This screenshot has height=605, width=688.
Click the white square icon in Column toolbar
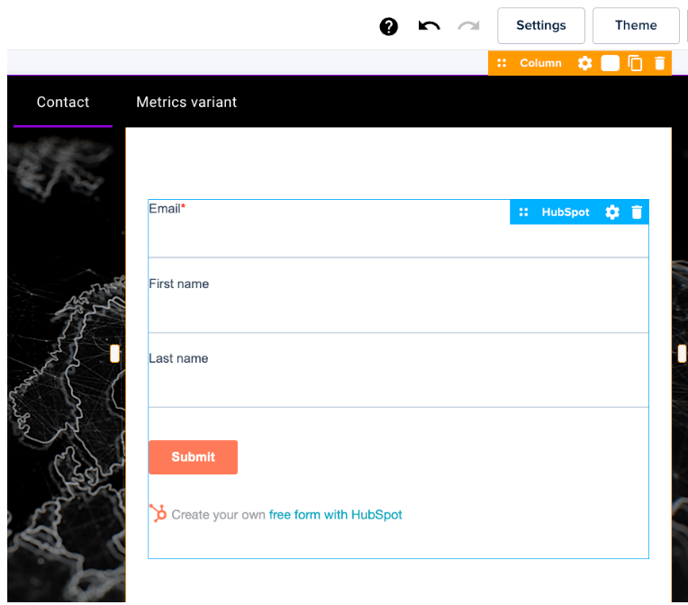[610, 63]
